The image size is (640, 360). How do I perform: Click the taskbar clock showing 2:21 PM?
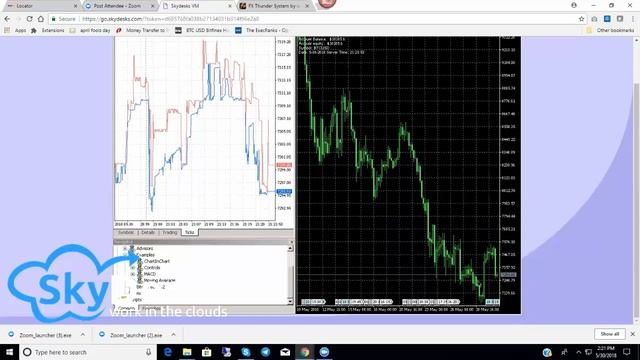[605, 352]
